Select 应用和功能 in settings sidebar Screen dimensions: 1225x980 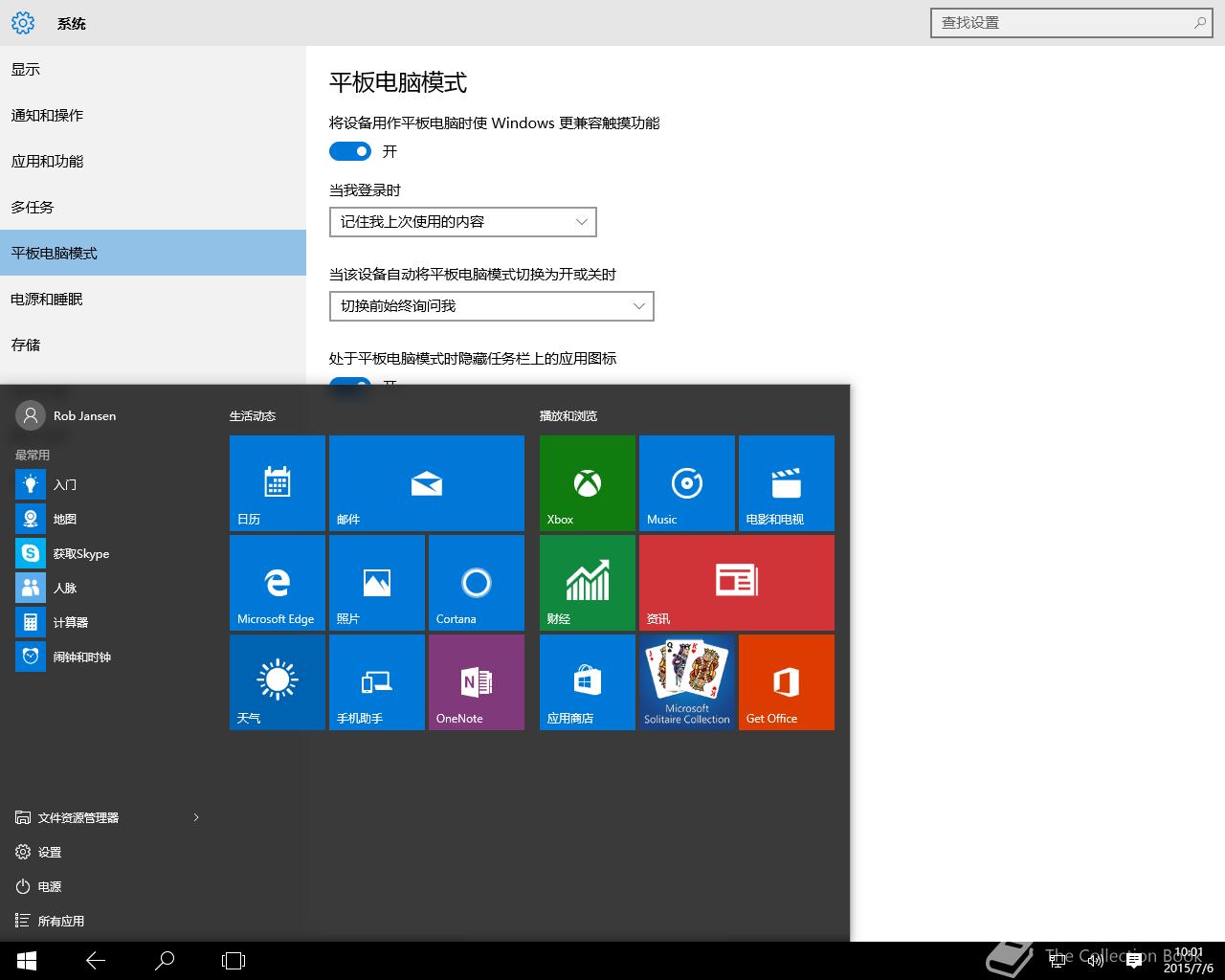click(x=153, y=161)
